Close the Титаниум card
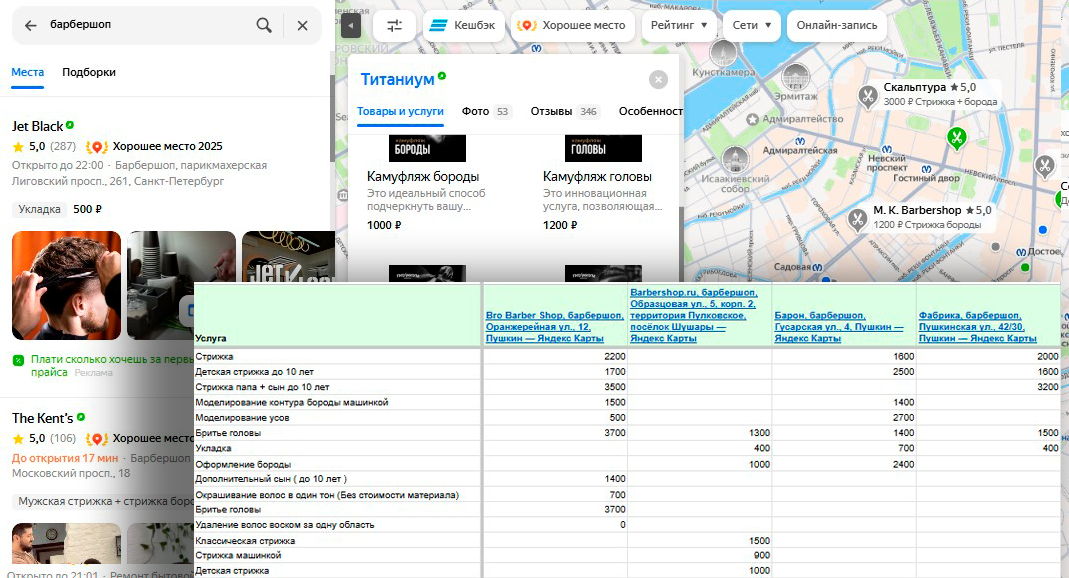 click(658, 80)
